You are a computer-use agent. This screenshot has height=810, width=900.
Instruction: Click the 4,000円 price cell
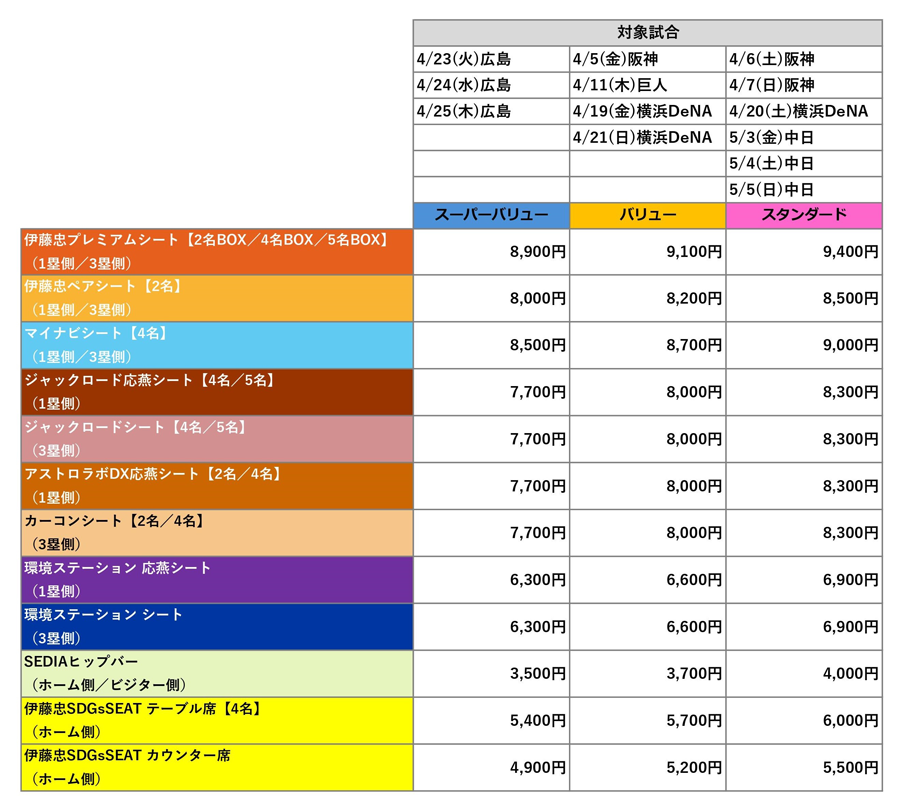point(804,673)
